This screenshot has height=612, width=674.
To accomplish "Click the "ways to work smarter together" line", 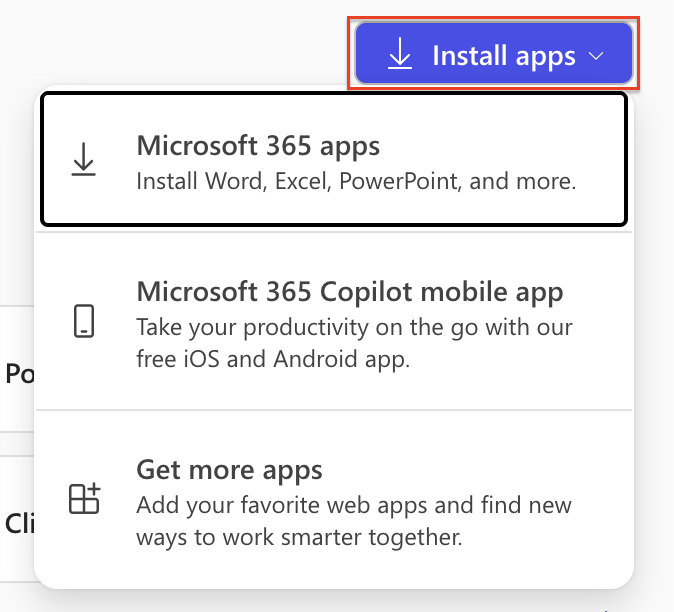I will coord(299,537).
